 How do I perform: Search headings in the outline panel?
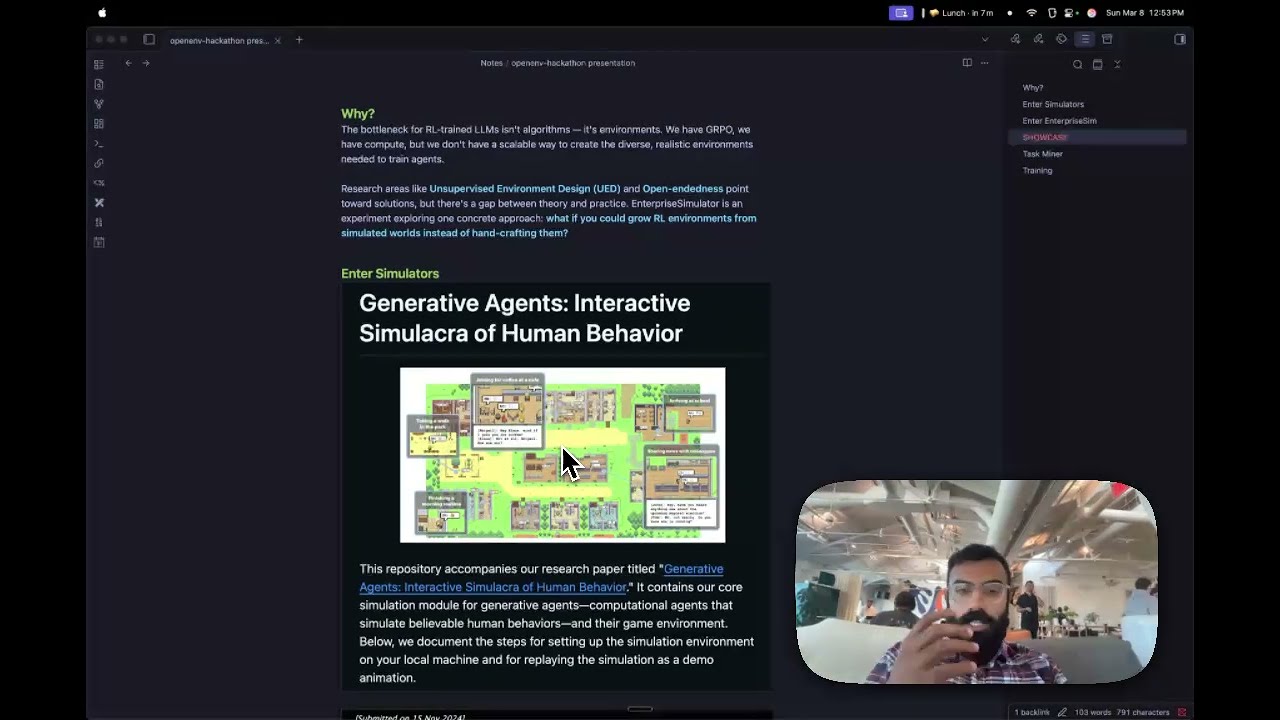pos(1077,64)
